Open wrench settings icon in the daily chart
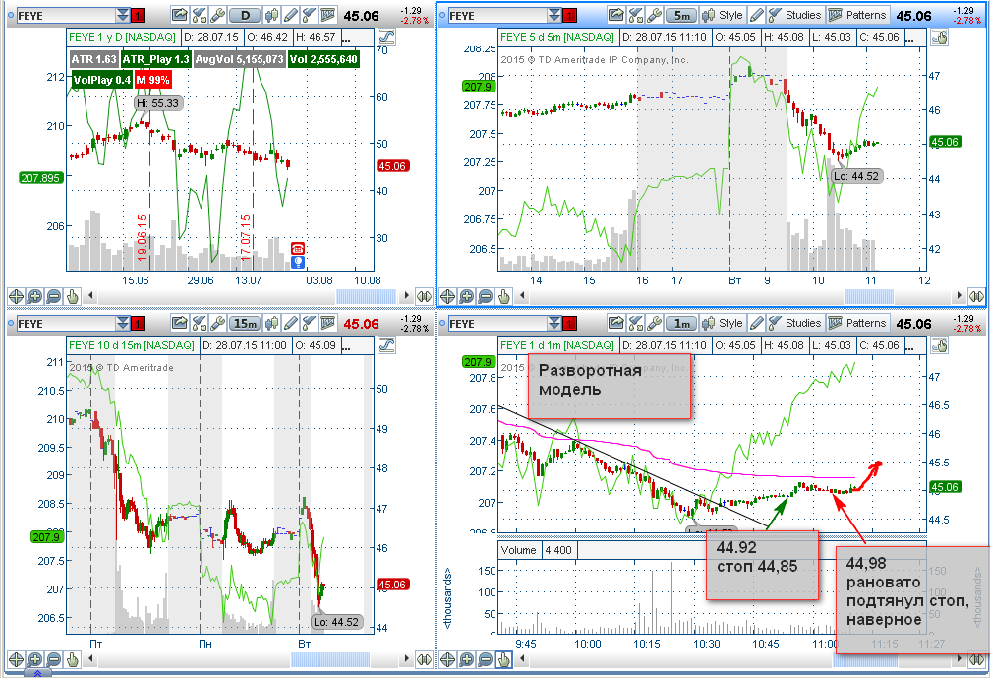Viewport: 990px width, 678px height. click(217, 15)
